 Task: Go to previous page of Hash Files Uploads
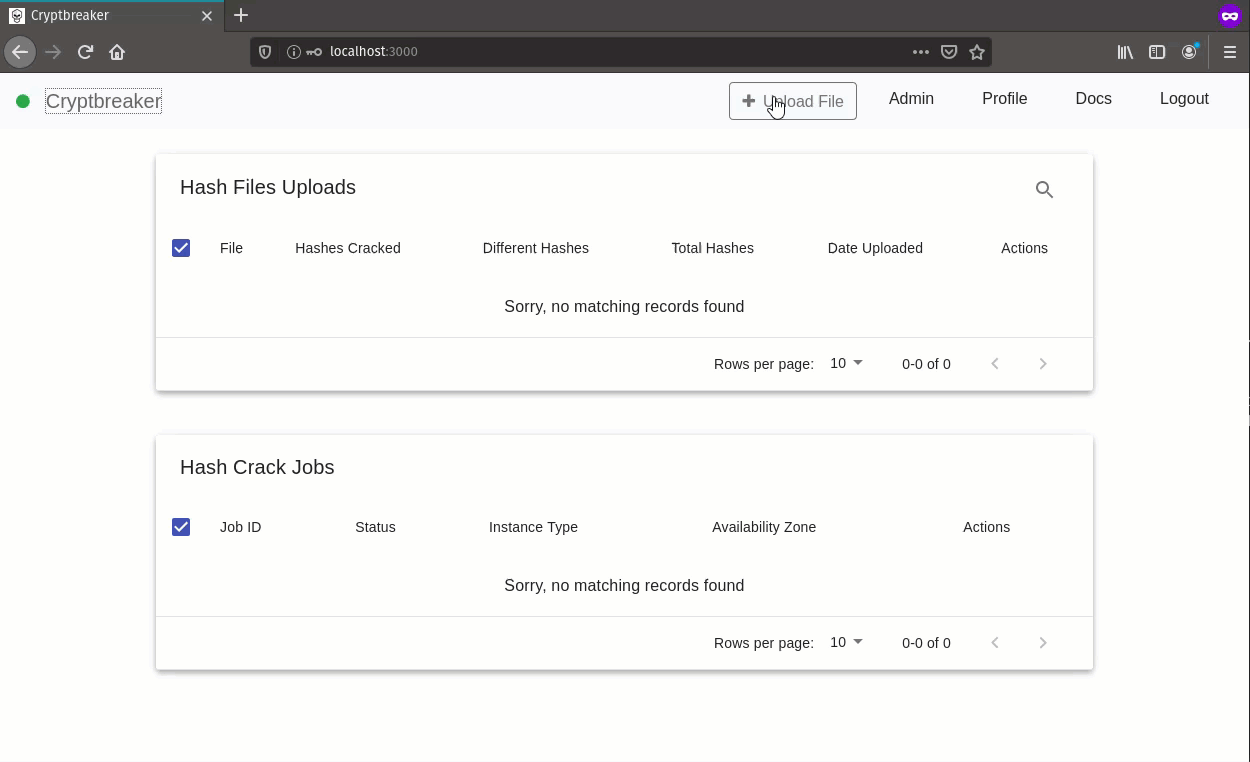coord(995,364)
